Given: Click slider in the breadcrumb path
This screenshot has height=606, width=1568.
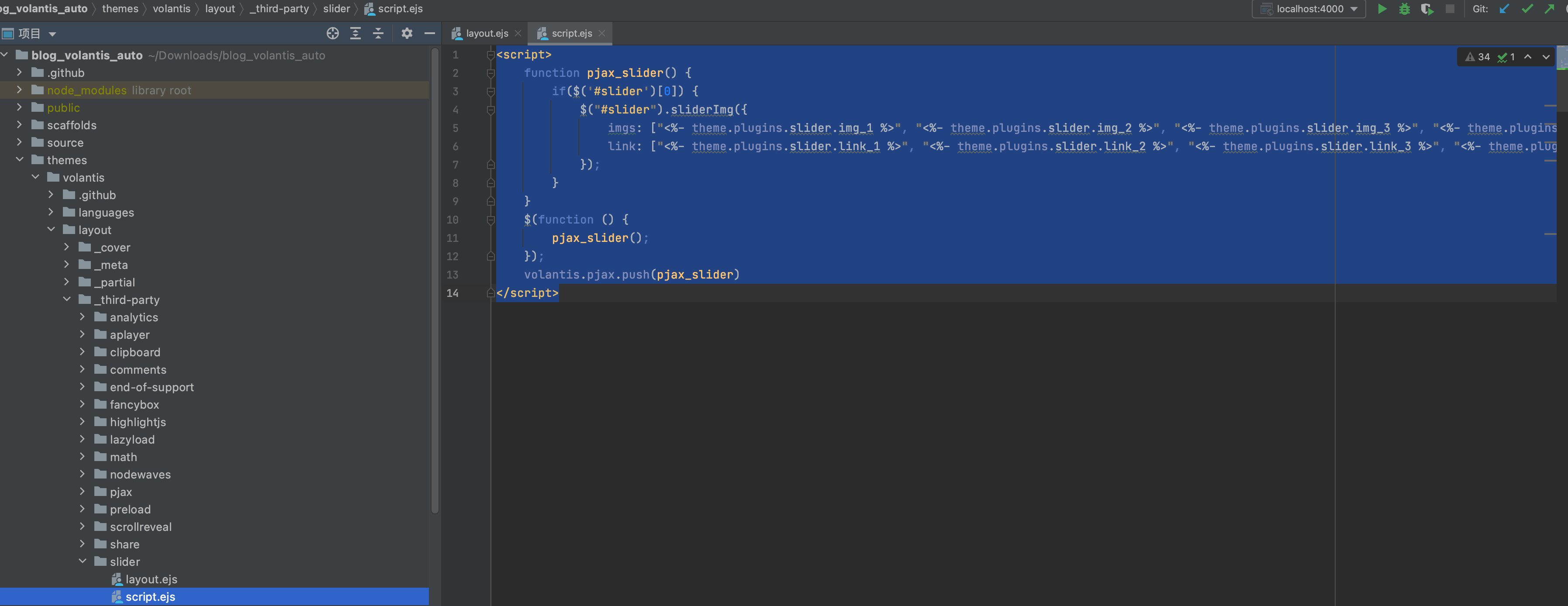Looking at the screenshot, I should click(x=337, y=9).
